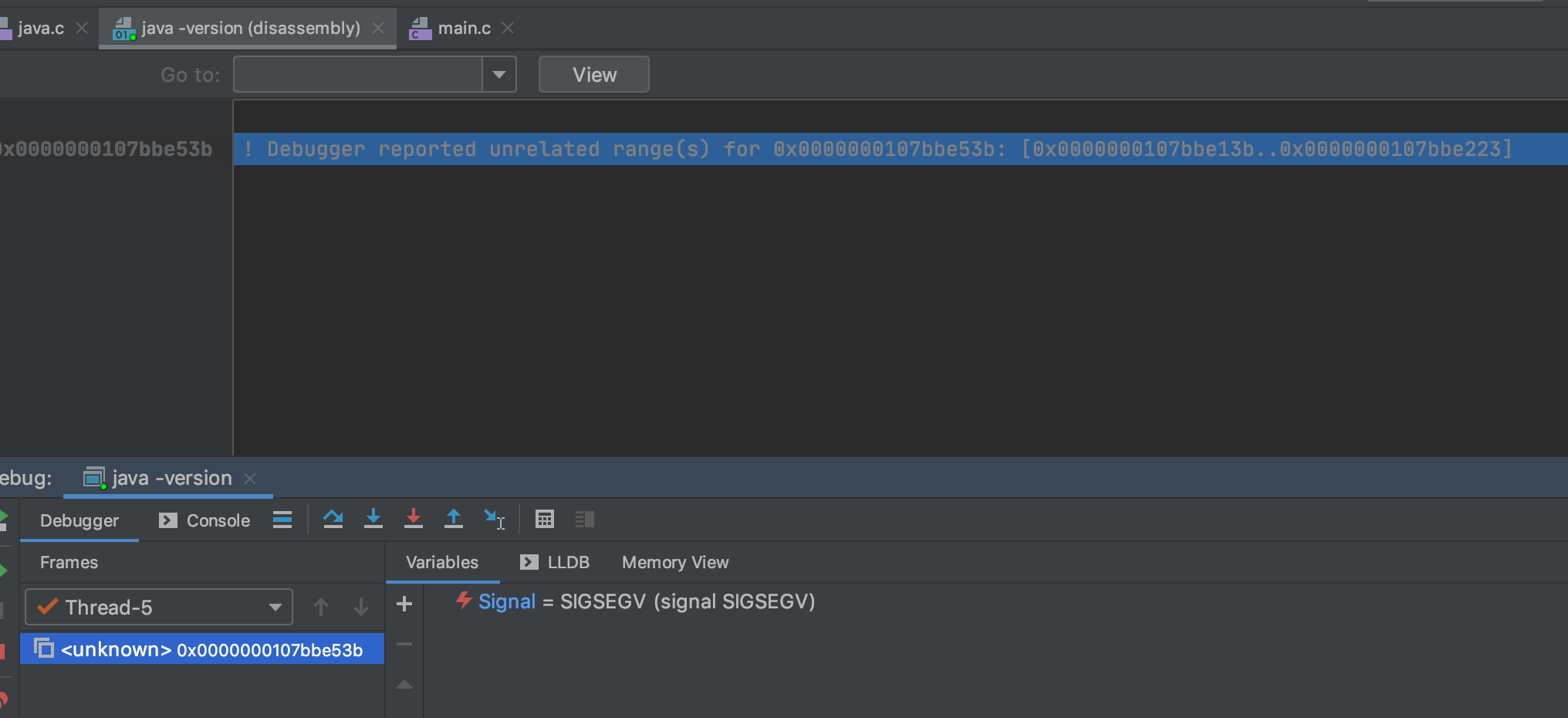Click the Step Out up-arrow icon
The height and width of the screenshot is (718, 1568).
[x=454, y=520]
